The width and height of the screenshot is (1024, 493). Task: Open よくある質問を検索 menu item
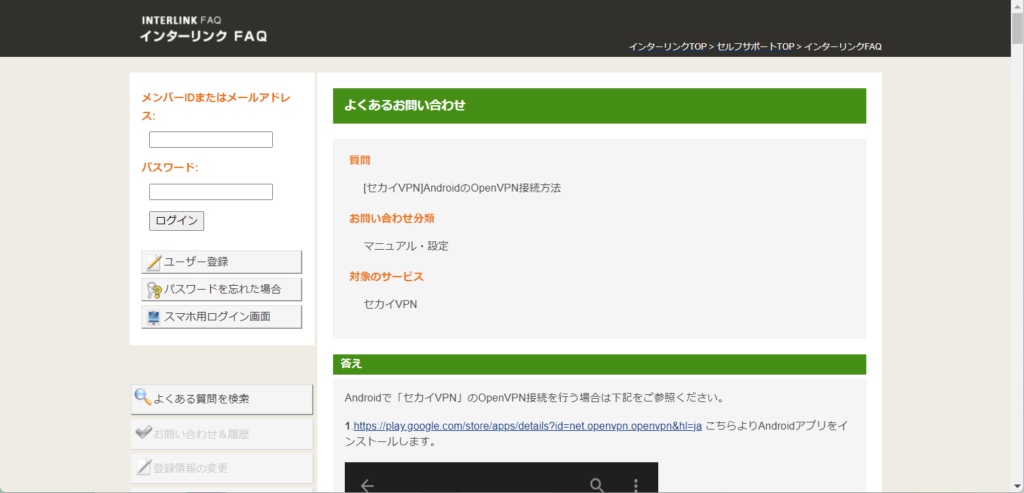[222, 399]
